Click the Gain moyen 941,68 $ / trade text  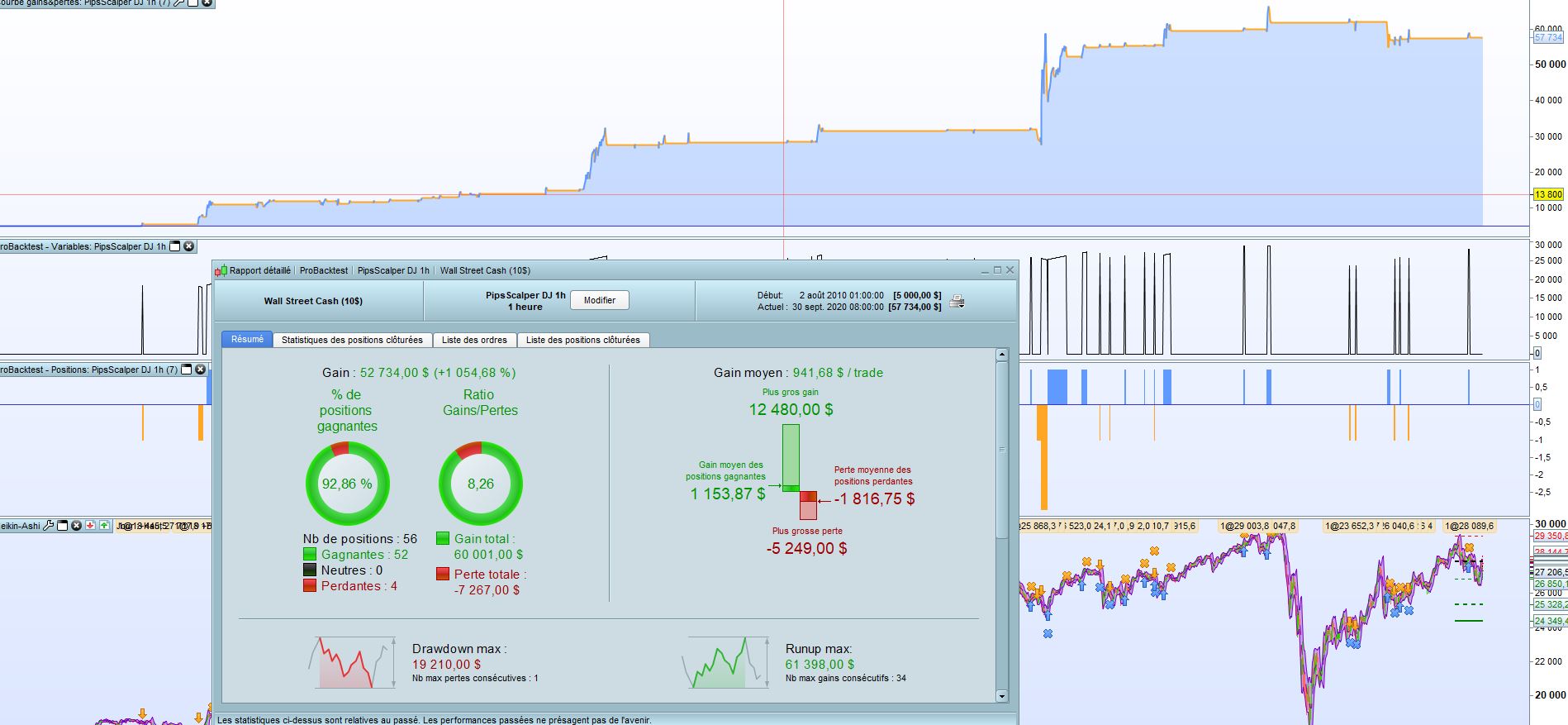pos(798,373)
